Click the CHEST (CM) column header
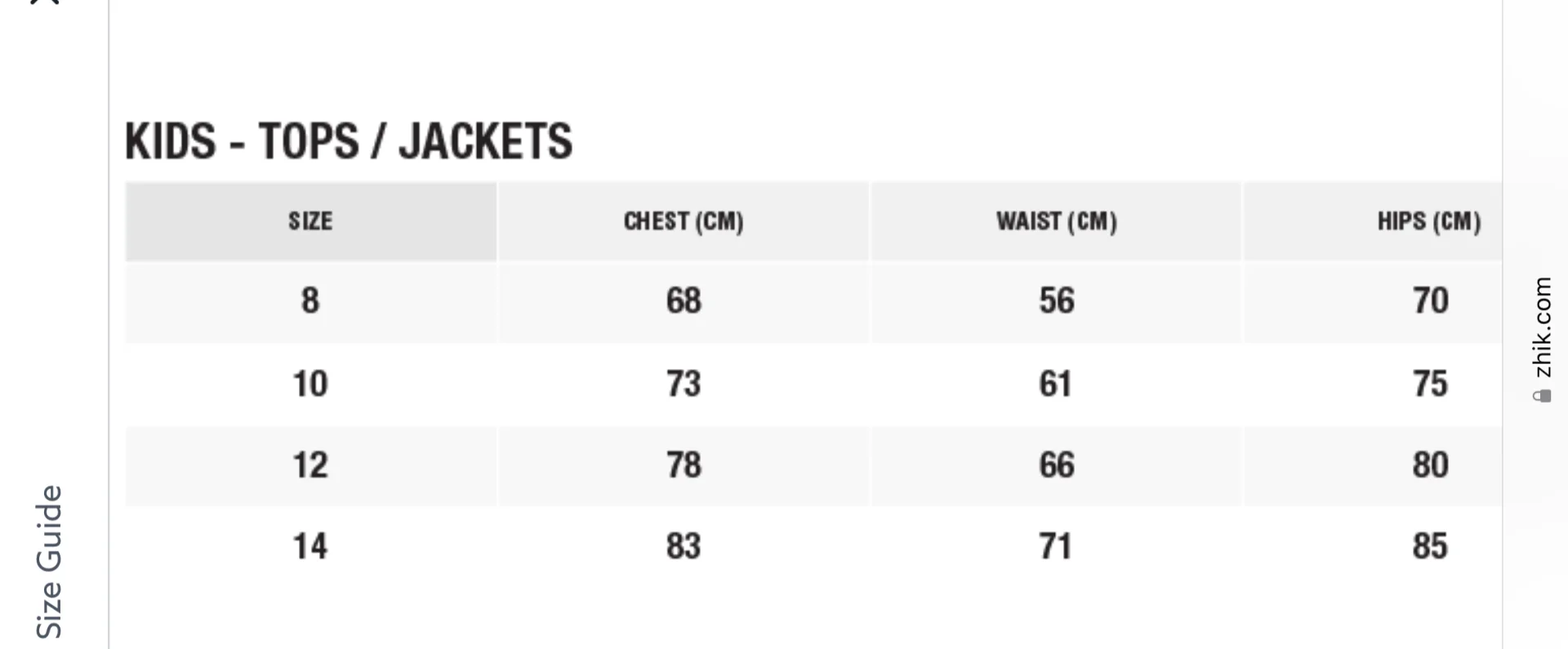The image size is (1568, 649). tap(684, 221)
